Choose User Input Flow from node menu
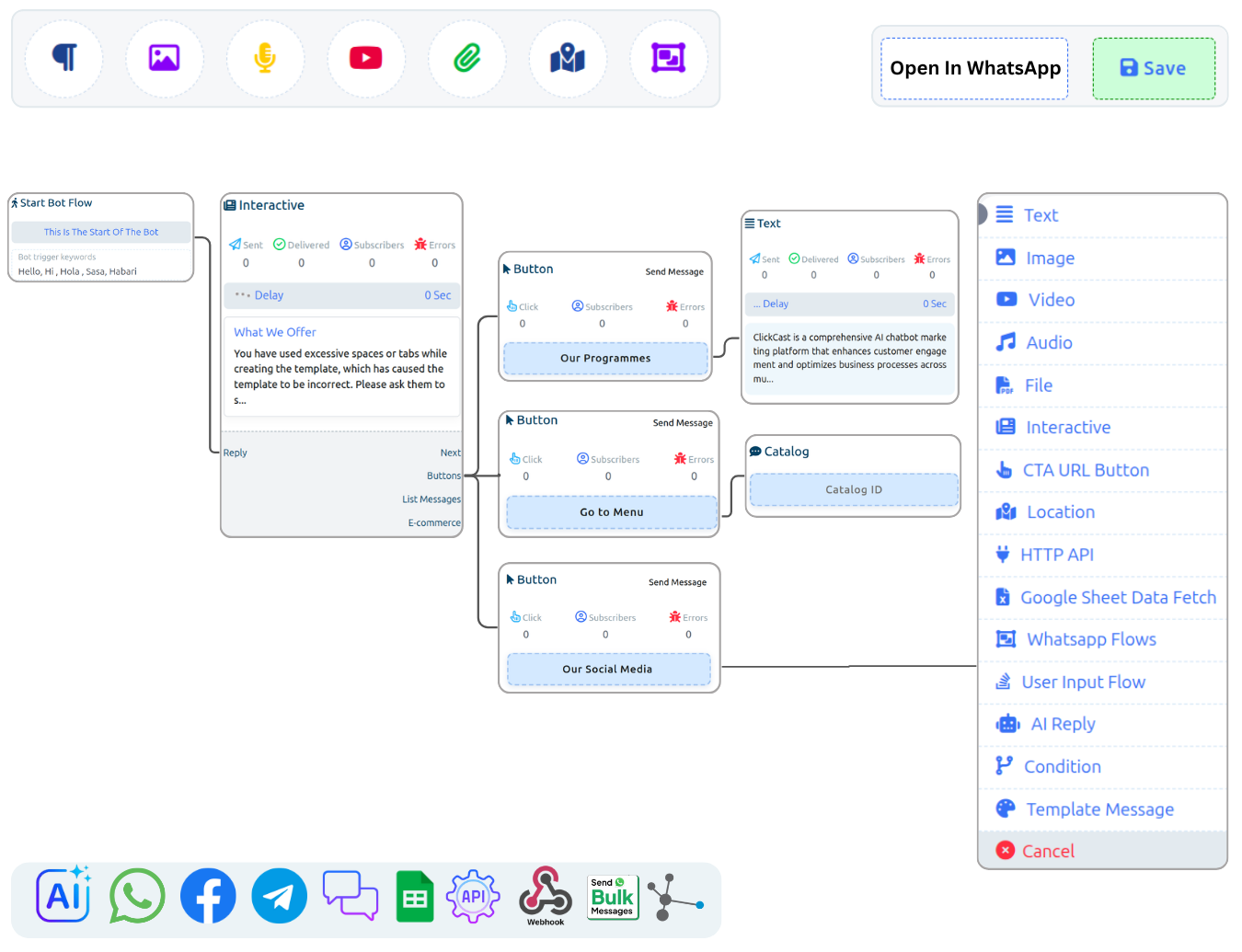The width and height of the screenshot is (1242, 952). click(1102, 682)
